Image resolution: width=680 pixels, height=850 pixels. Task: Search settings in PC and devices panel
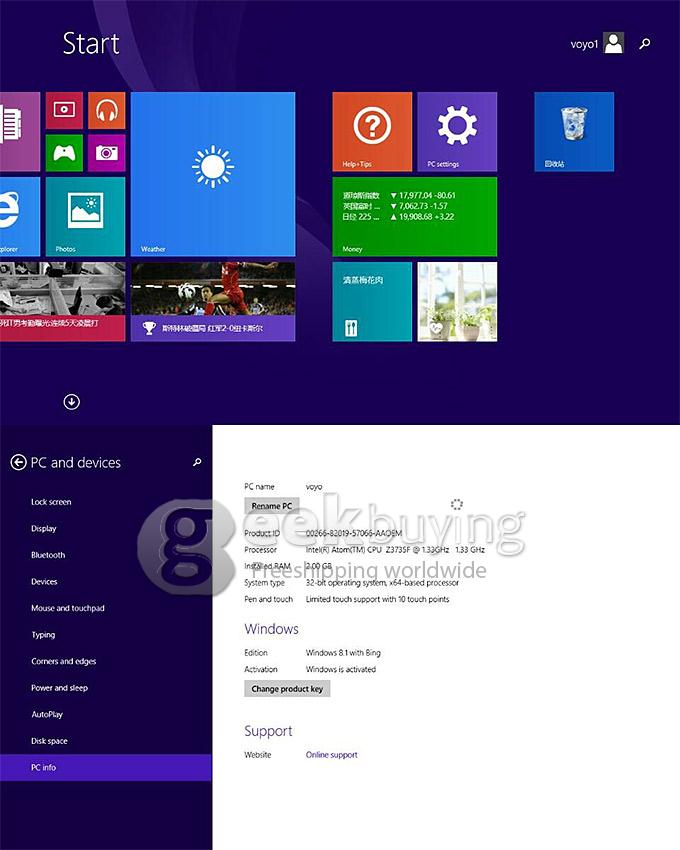197,462
